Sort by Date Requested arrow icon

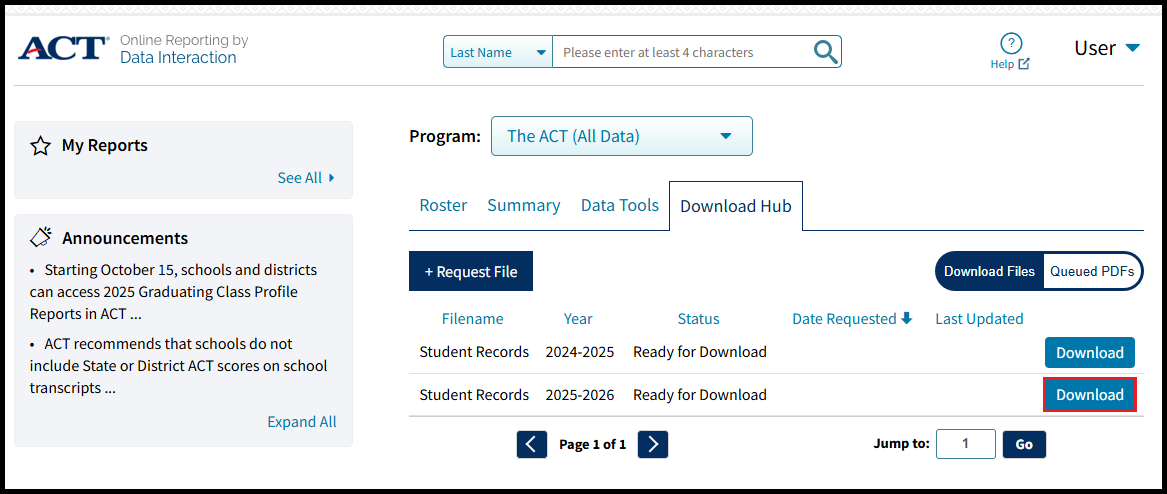pos(907,319)
